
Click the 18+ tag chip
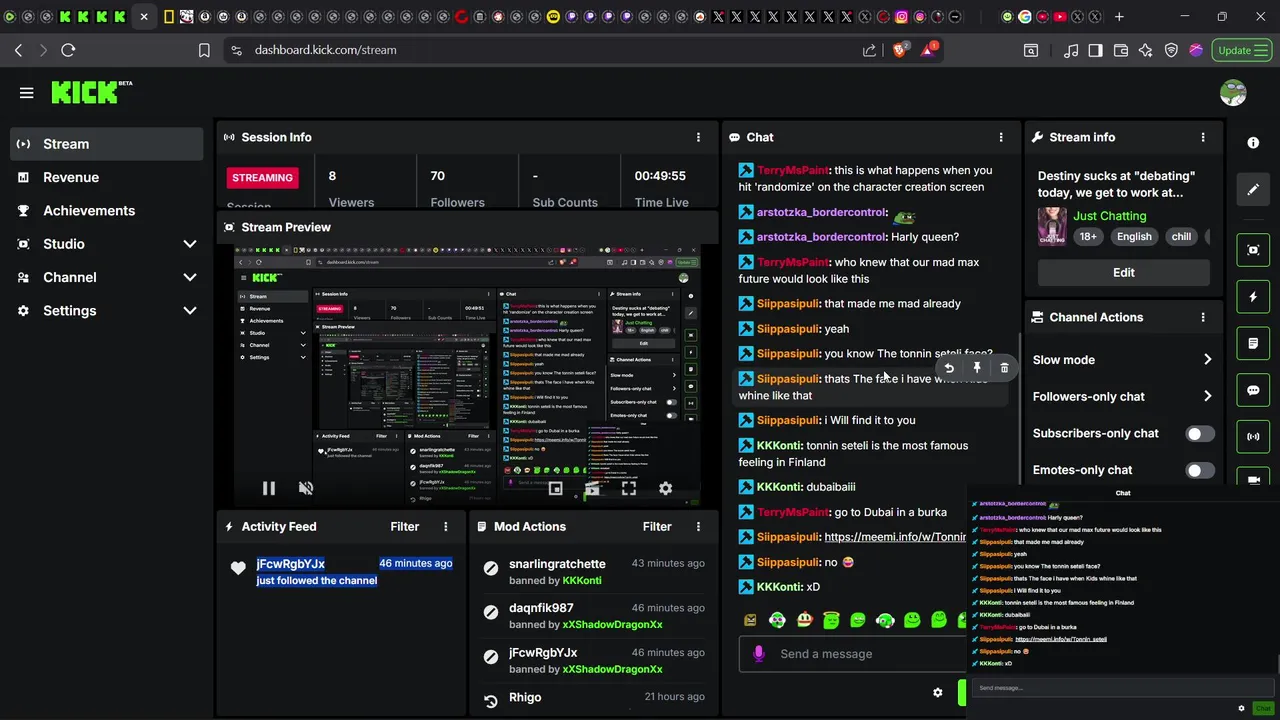[x=1088, y=237]
